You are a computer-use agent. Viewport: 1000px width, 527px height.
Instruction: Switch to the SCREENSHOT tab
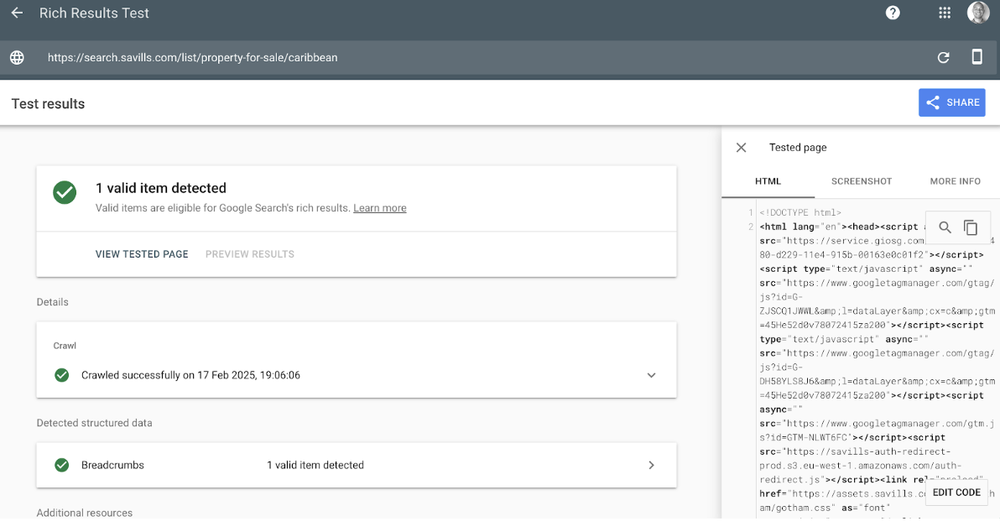click(x=861, y=181)
